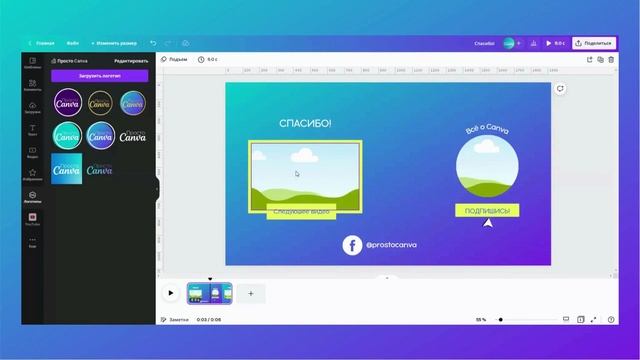Open the starred folder tab in the sidebar

33,175
